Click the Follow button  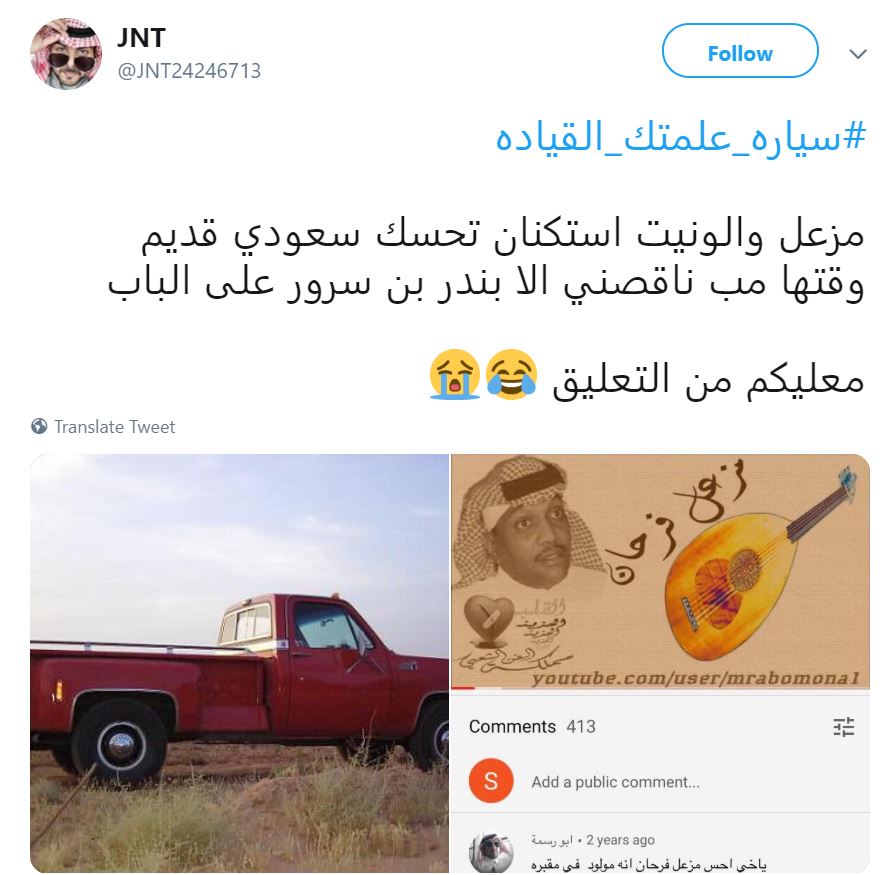(x=740, y=51)
